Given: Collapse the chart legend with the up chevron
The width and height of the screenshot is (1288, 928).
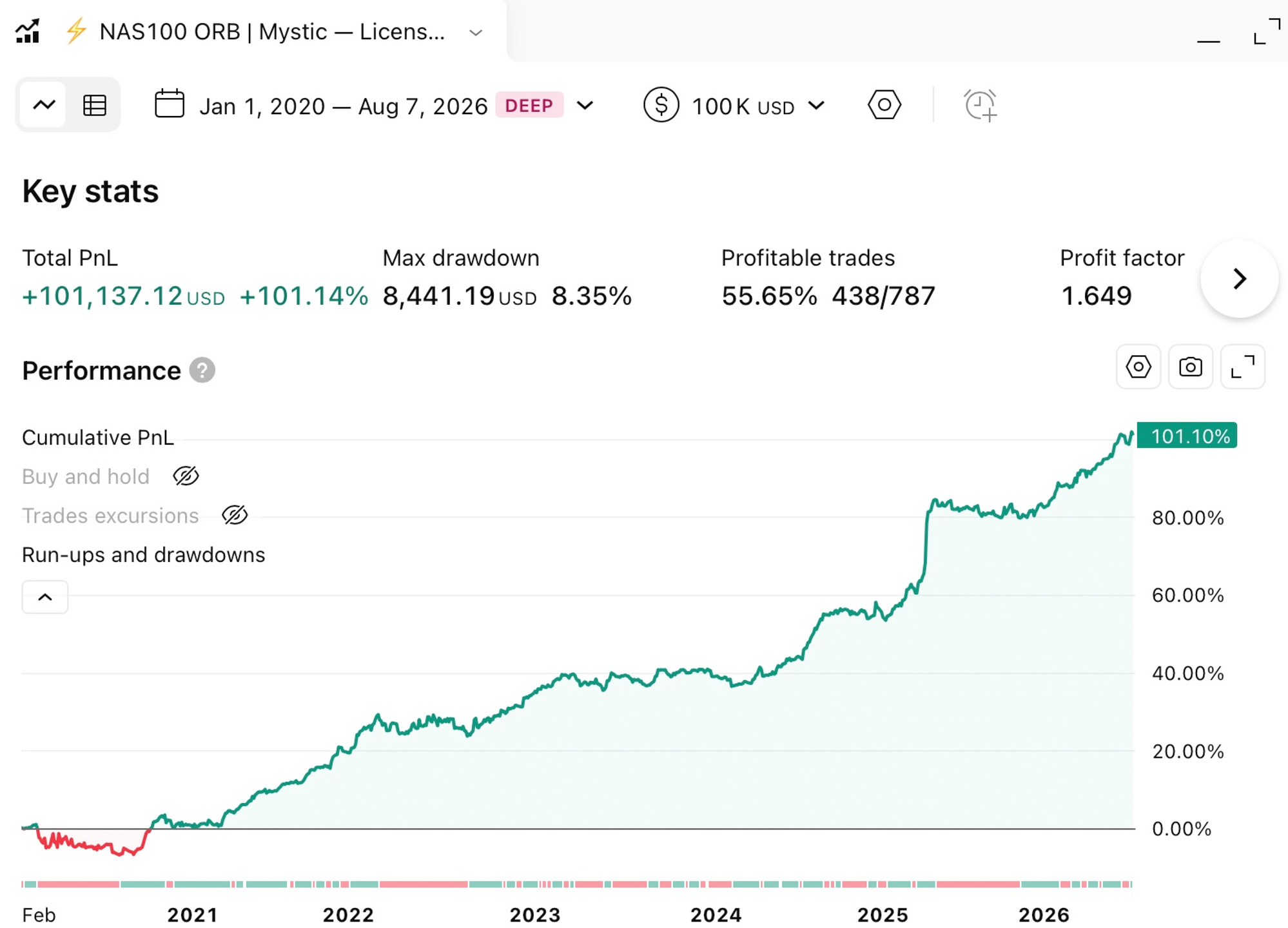Looking at the screenshot, I should [45, 597].
